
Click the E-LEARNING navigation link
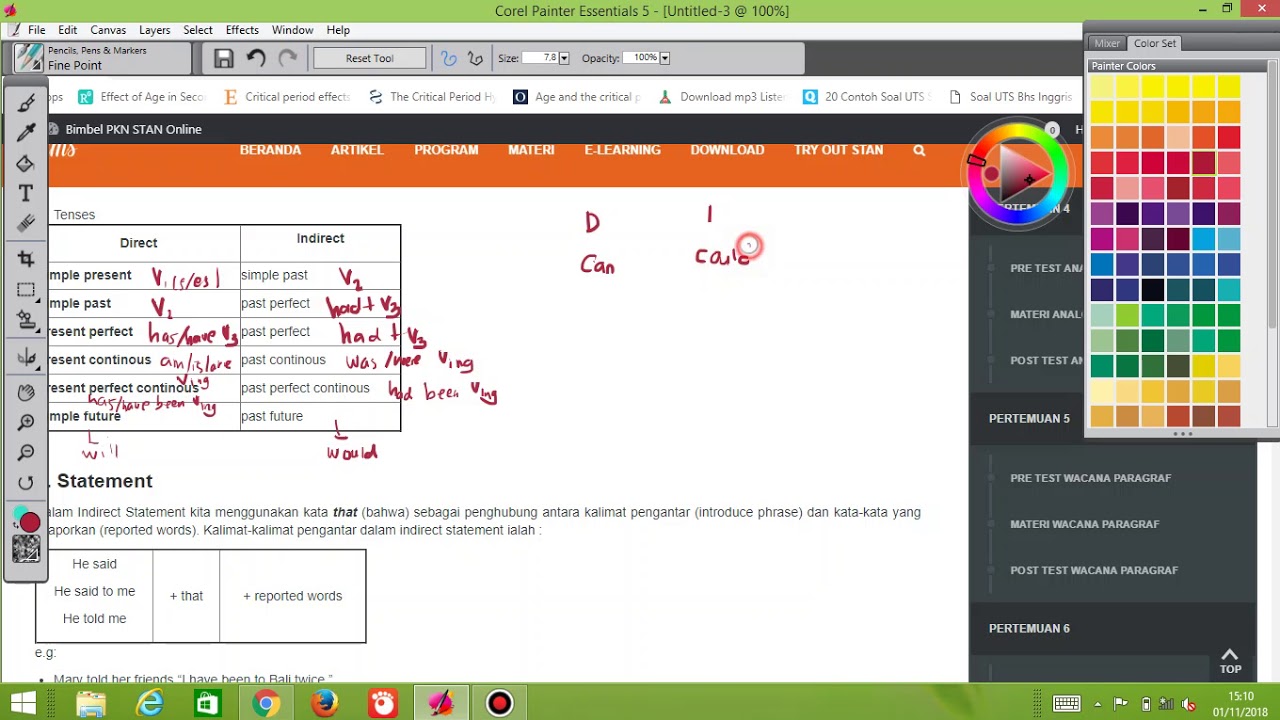click(x=622, y=150)
